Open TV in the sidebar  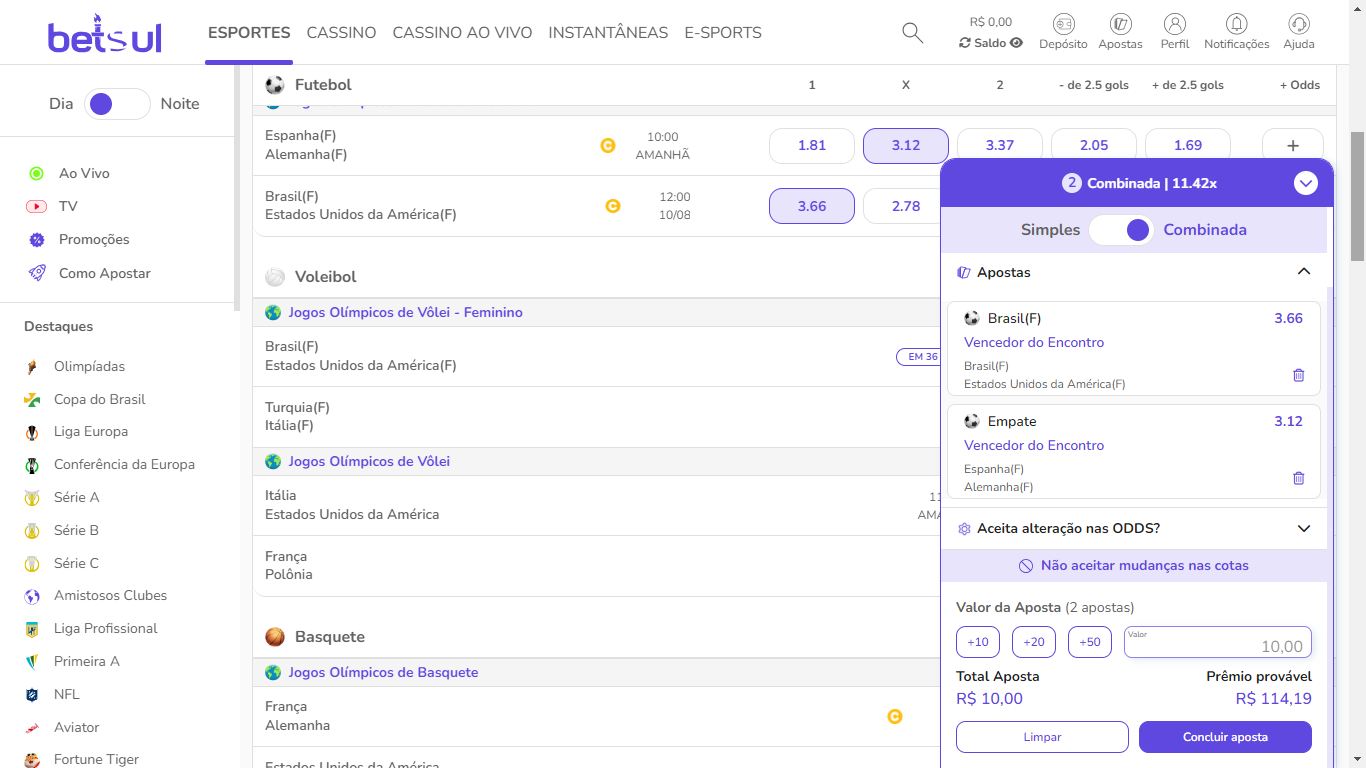tap(68, 206)
